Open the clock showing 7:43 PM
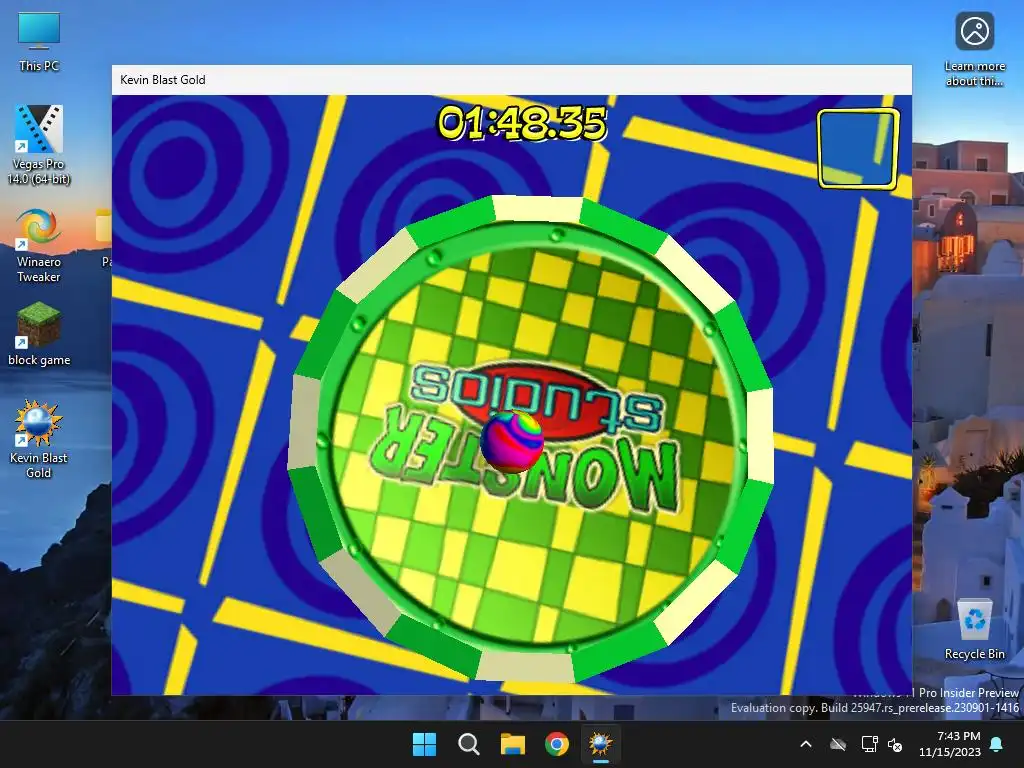 pyautogui.click(x=950, y=744)
